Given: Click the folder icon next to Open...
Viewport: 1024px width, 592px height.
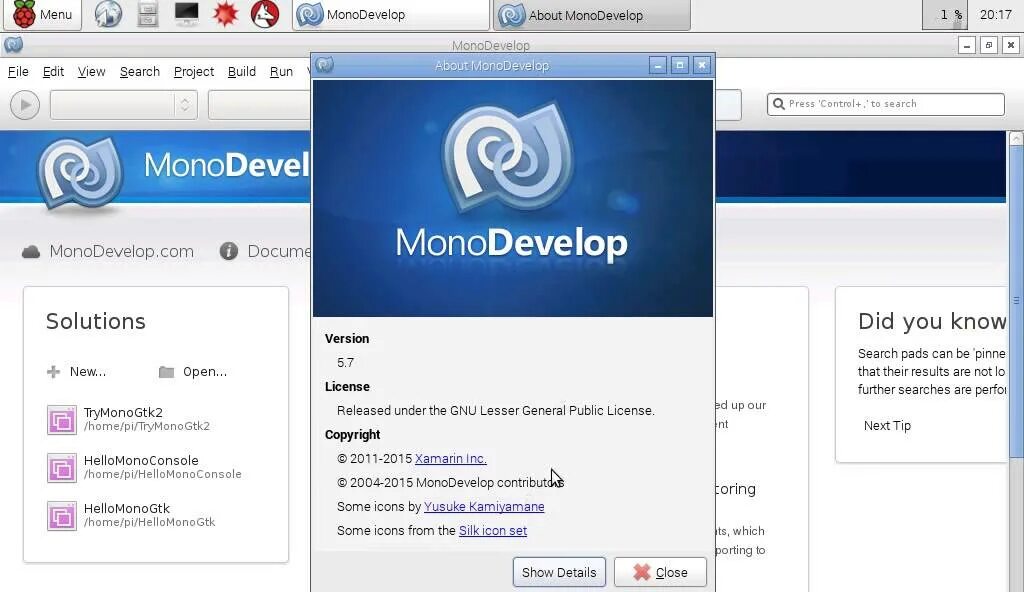Looking at the screenshot, I should point(167,372).
